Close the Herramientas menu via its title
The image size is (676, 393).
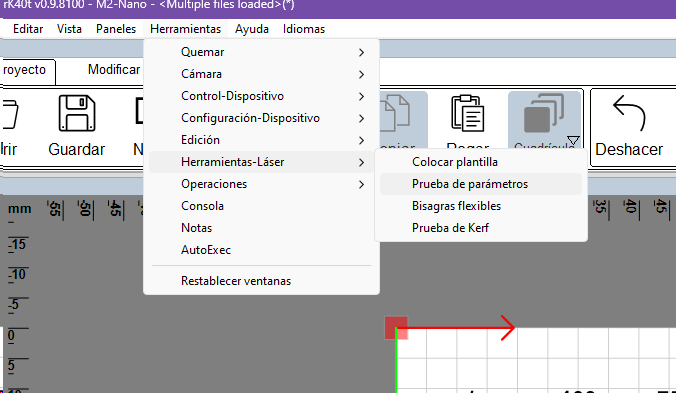coord(185,29)
